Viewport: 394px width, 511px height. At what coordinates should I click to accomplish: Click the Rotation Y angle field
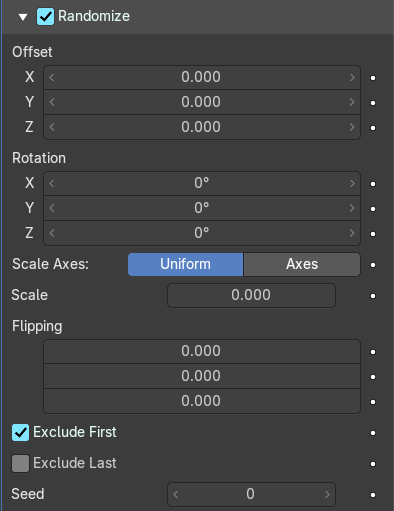pyautogui.click(x=202, y=208)
